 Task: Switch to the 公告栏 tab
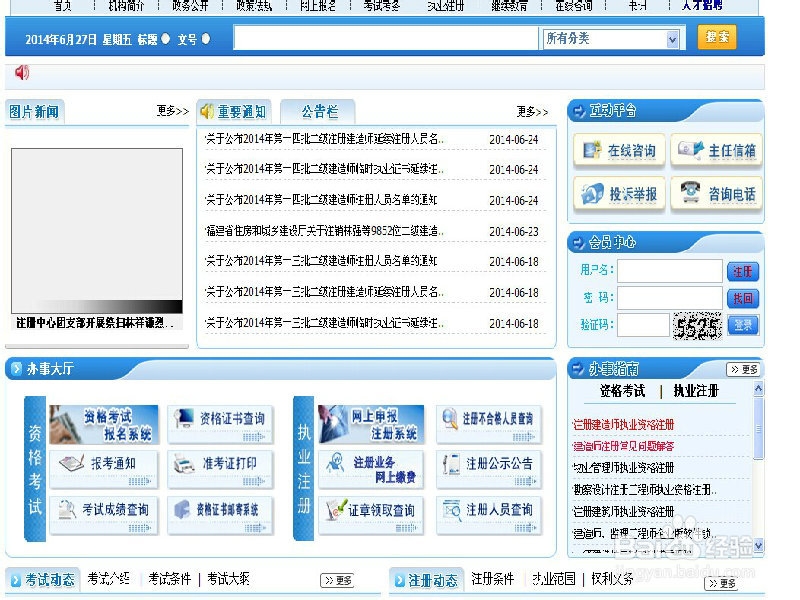pos(319,112)
